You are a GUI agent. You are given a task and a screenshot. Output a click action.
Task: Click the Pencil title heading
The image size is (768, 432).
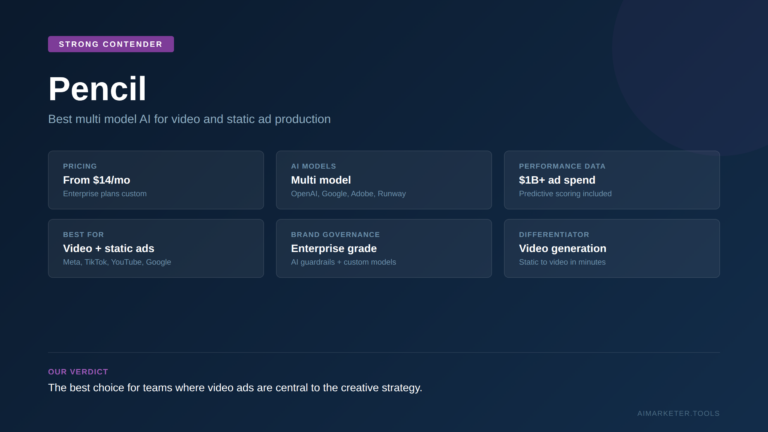click(x=97, y=89)
